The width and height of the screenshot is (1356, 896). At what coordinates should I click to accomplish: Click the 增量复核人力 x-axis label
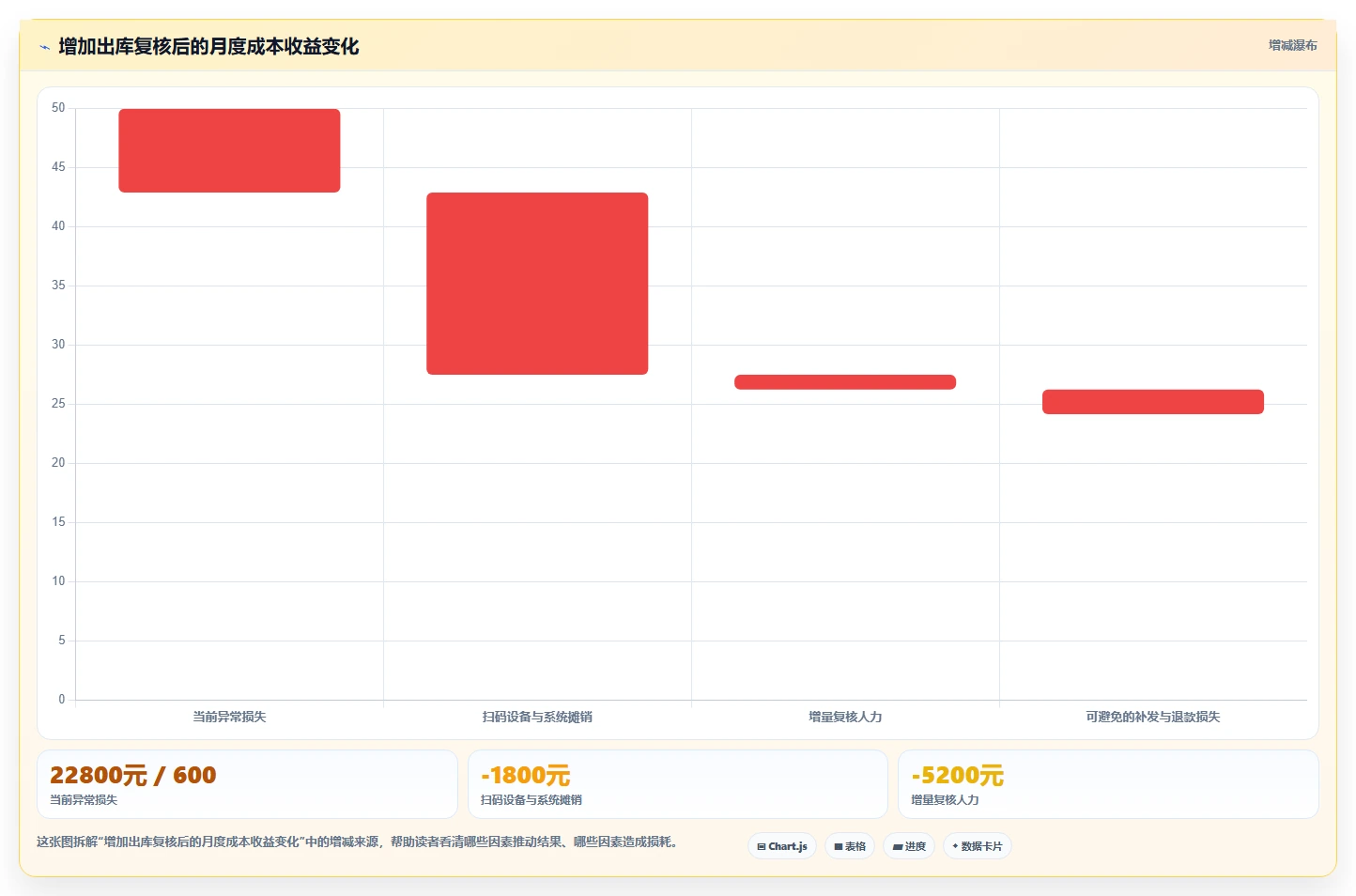[845, 717]
